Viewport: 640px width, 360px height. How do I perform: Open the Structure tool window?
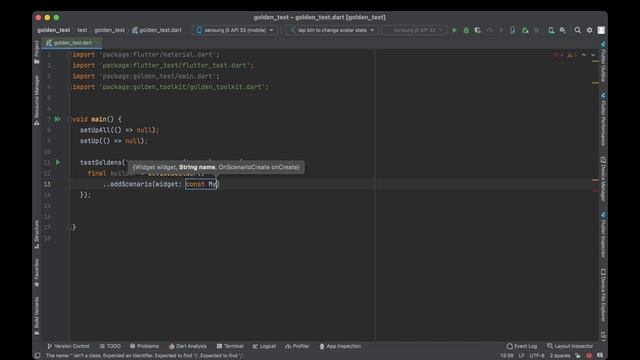click(x=37, y=234)
